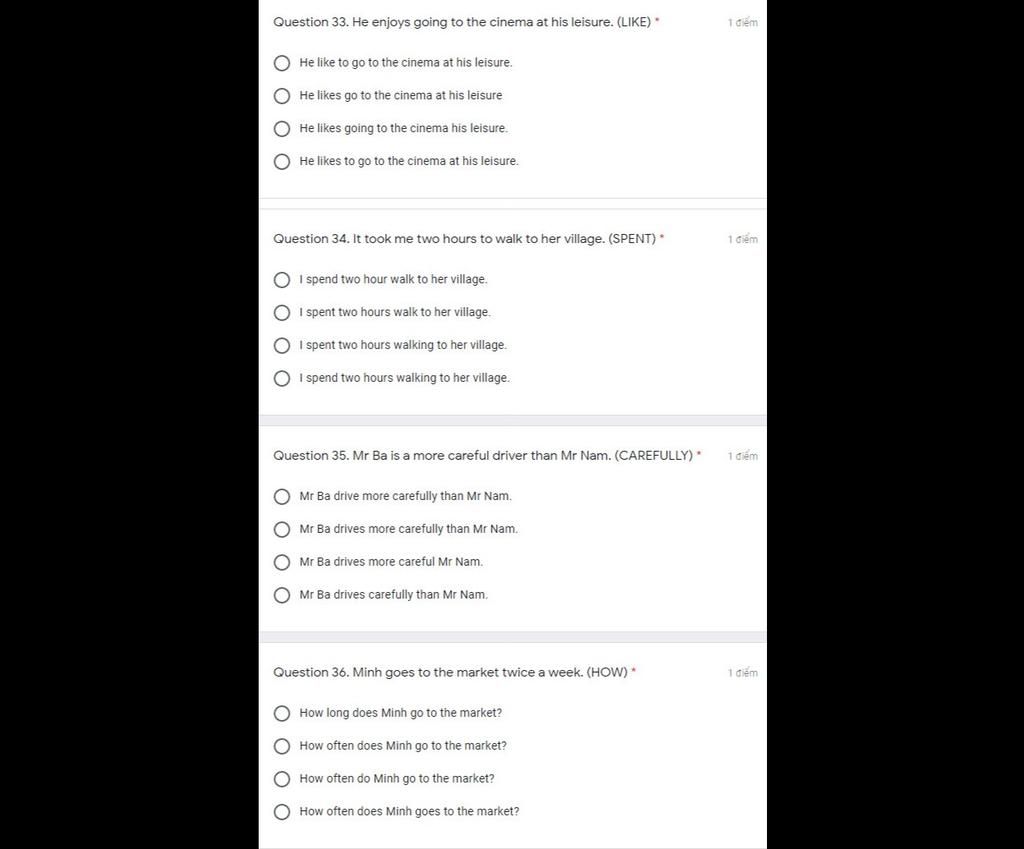Click the Question 36 heading text
This screenshot has height=849, width=1024.
(x=450, y=673)
